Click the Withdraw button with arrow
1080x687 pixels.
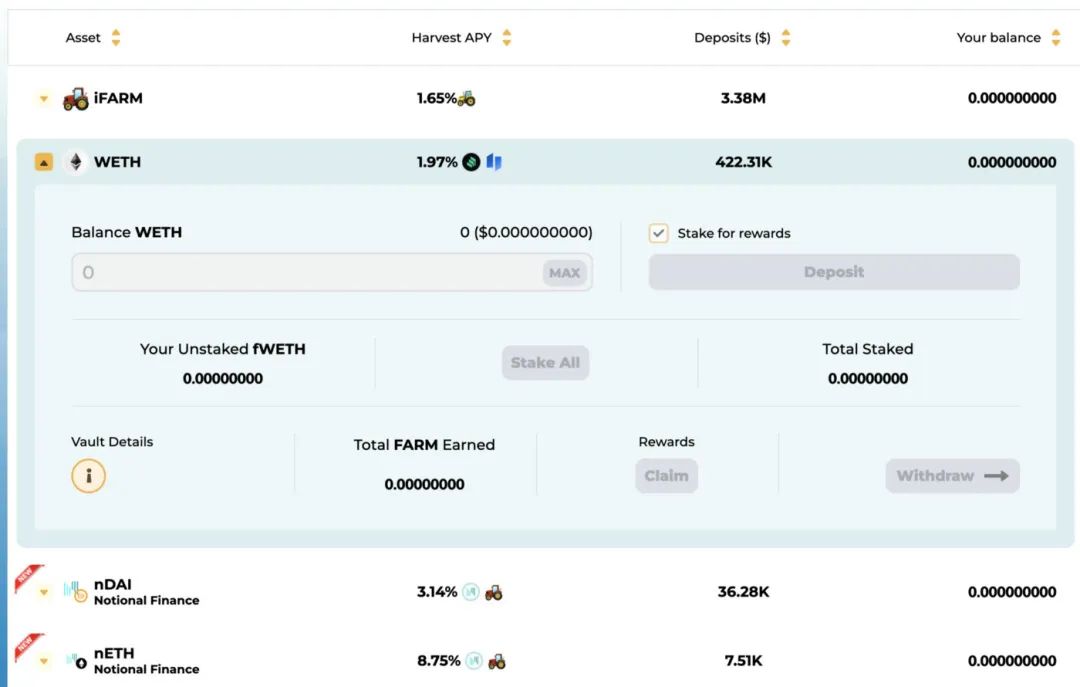(x=953, y=476)
